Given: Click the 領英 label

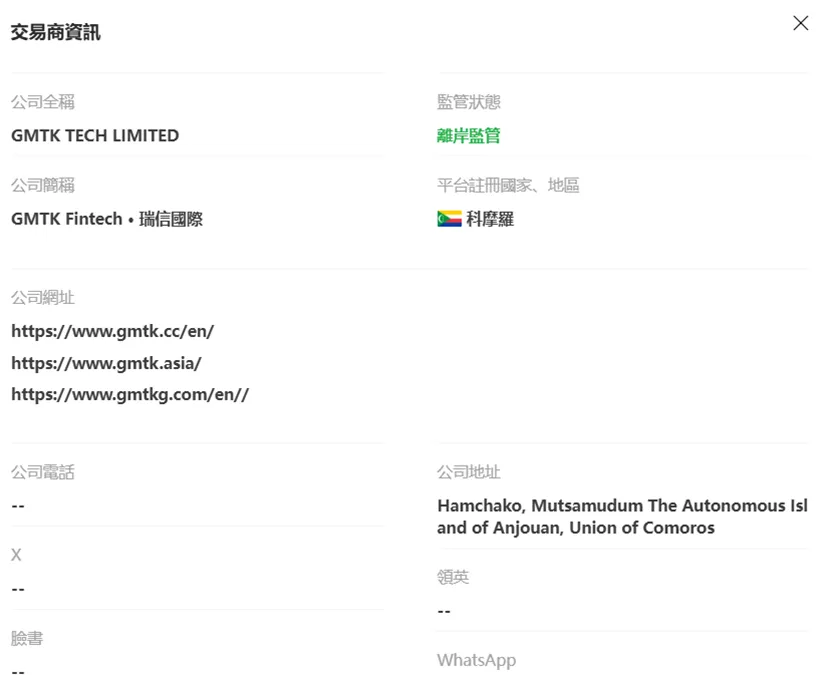Looking at the screenshot, I should coord(453,577).
